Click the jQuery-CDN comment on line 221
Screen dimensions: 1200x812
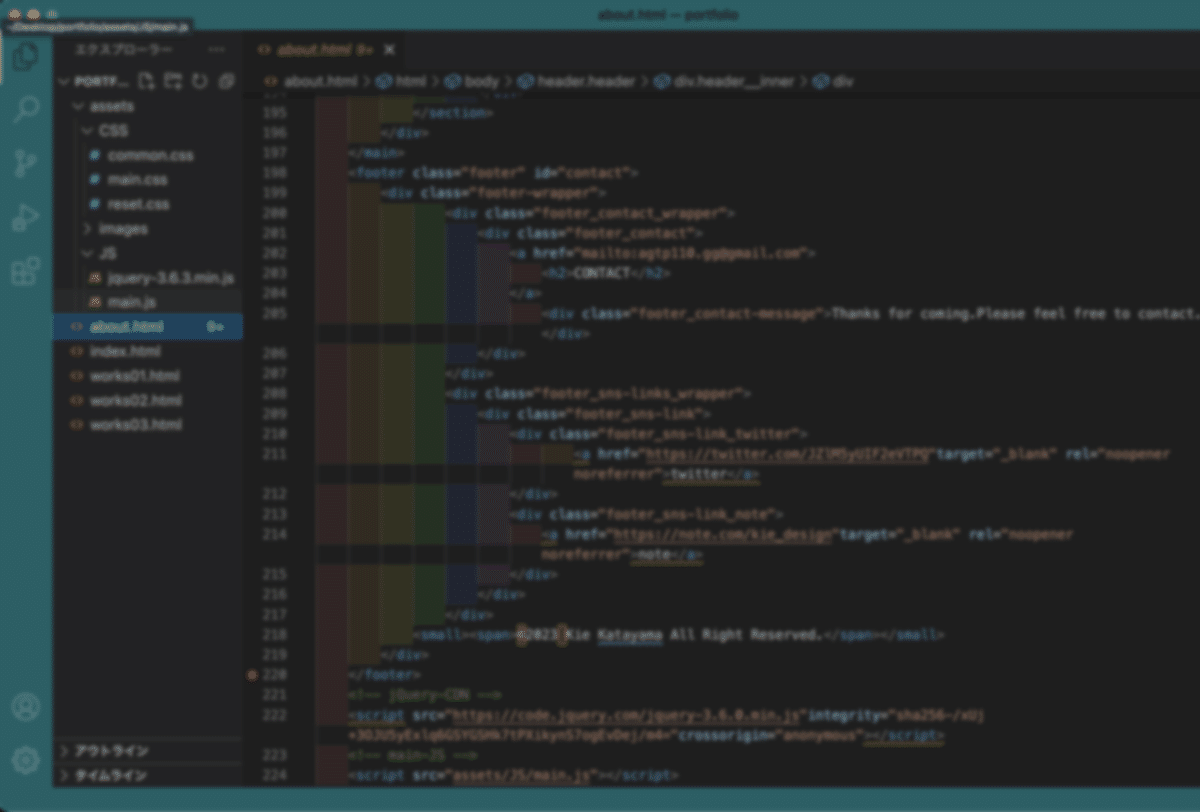(424, 695)
